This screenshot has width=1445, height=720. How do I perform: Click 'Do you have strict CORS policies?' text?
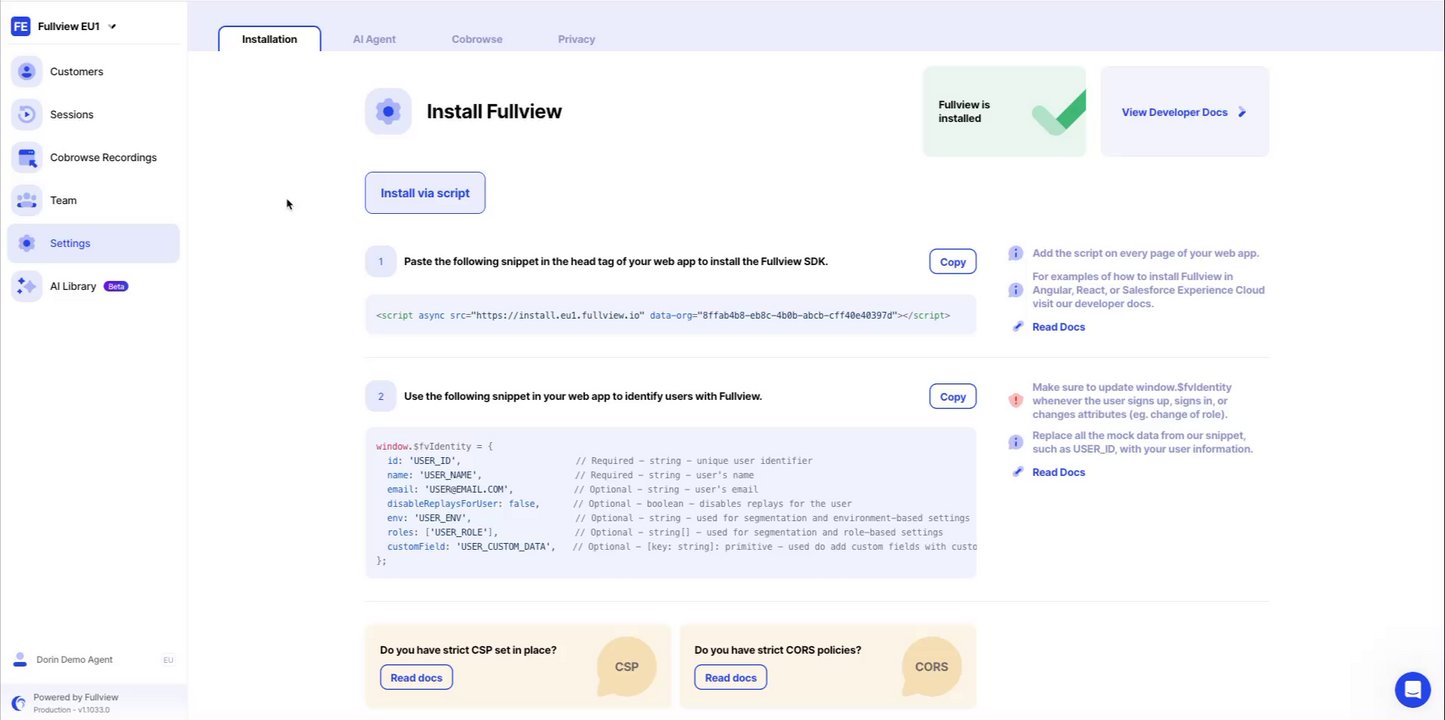[x=777, y=650]
